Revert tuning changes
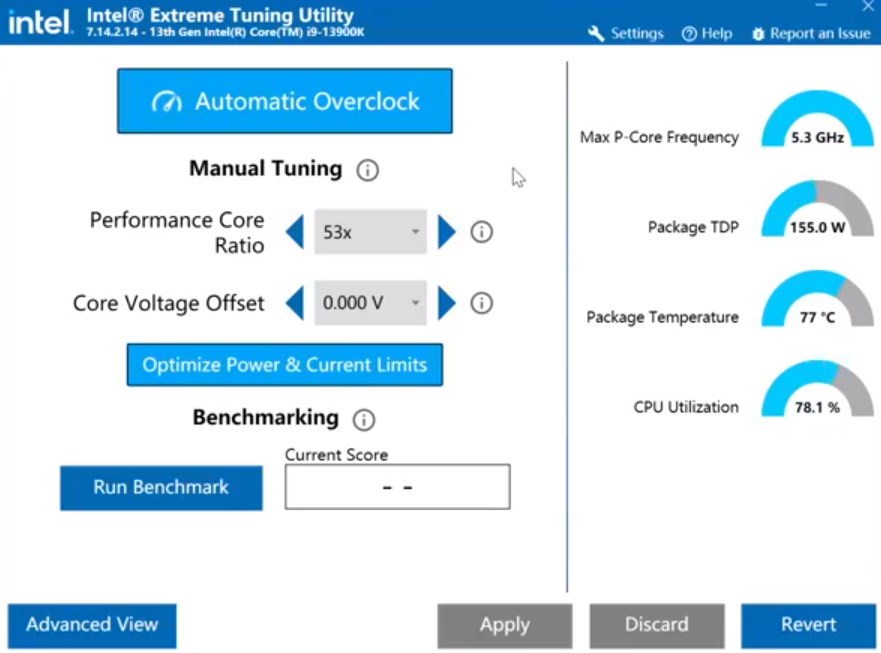 click(x=808, y=625)
